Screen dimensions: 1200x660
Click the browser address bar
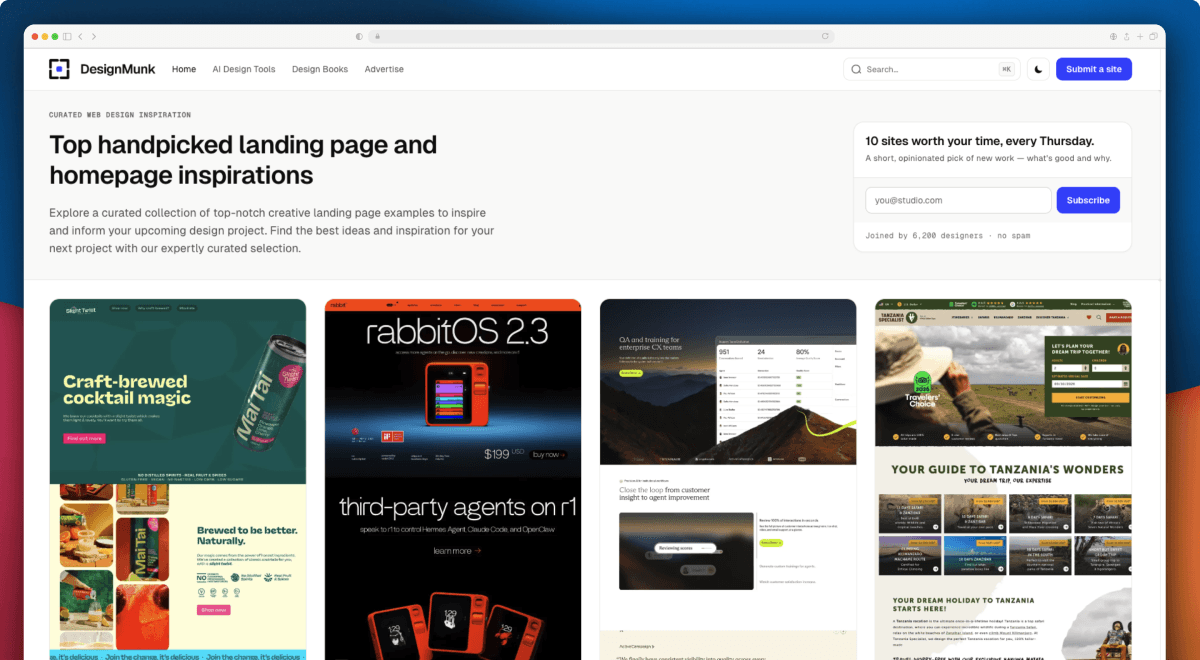(x=600, y=36)
